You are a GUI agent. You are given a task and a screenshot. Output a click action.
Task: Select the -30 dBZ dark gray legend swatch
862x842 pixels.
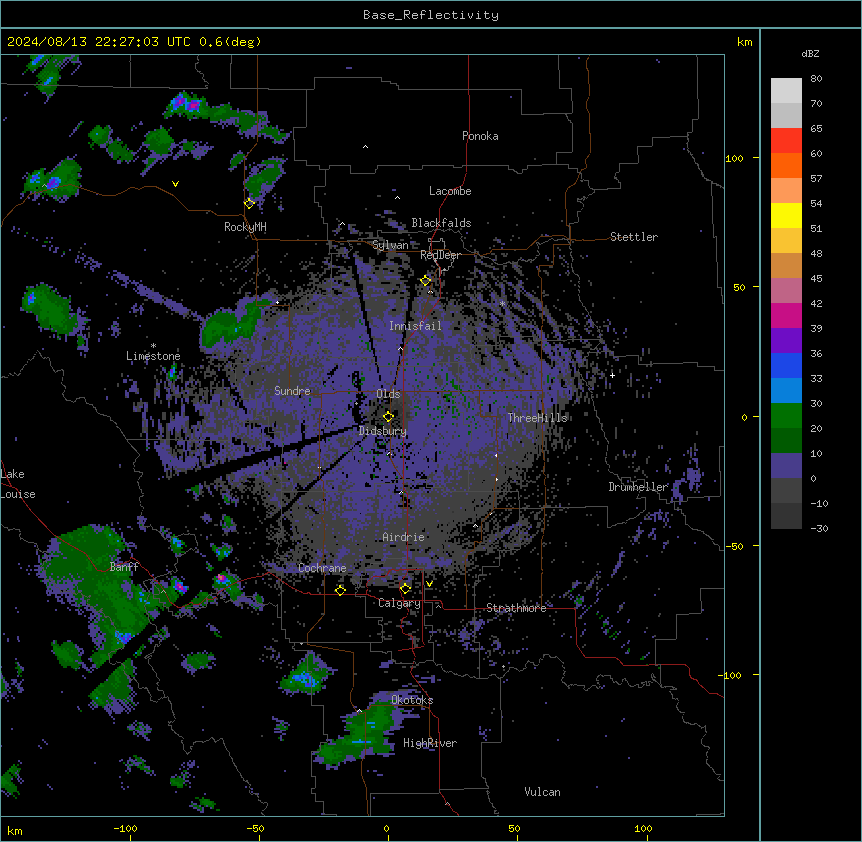point(786,516)
